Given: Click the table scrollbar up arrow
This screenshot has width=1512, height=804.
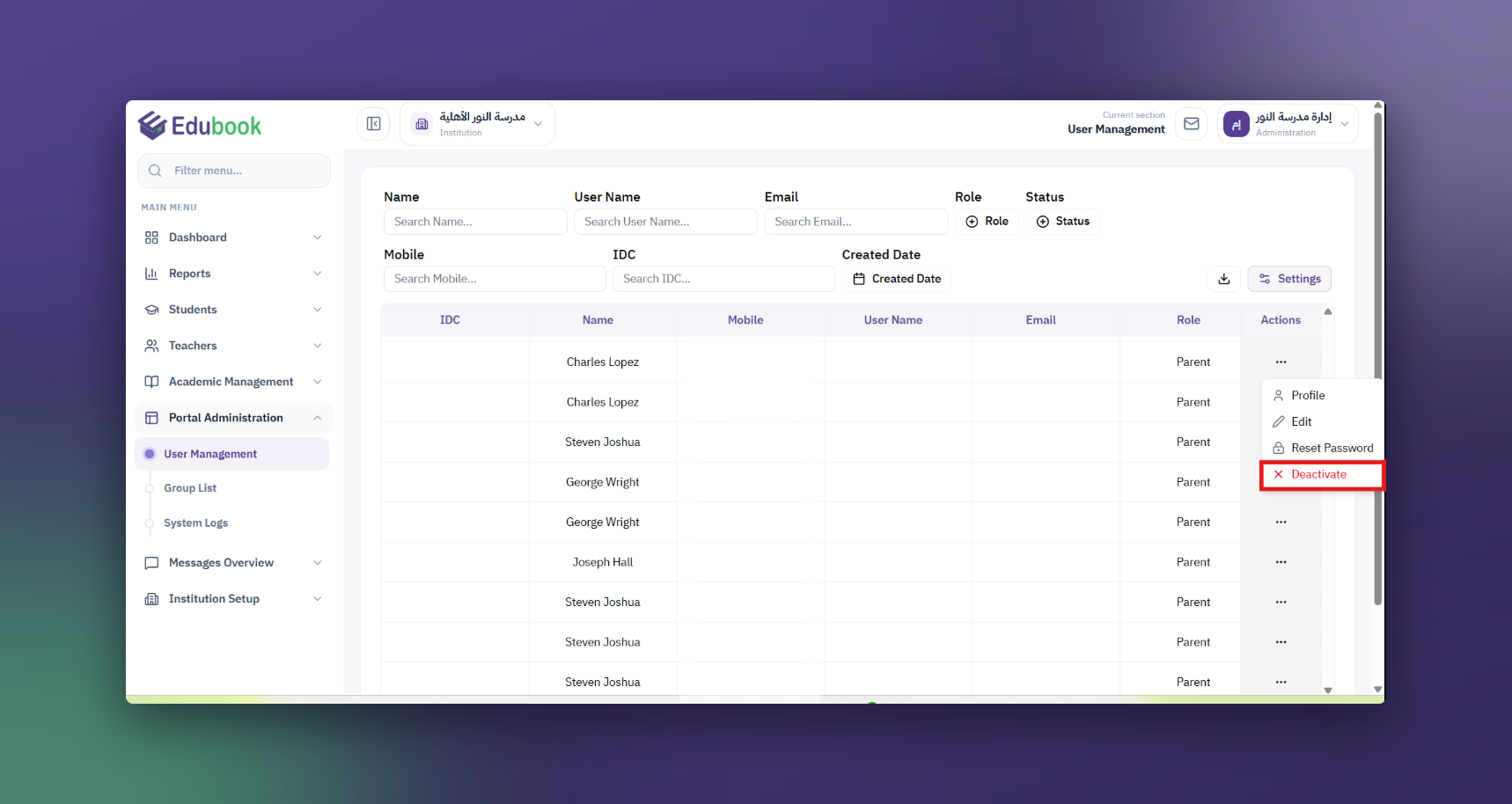Looking at the screenshot, I should tap(1328, 311).
